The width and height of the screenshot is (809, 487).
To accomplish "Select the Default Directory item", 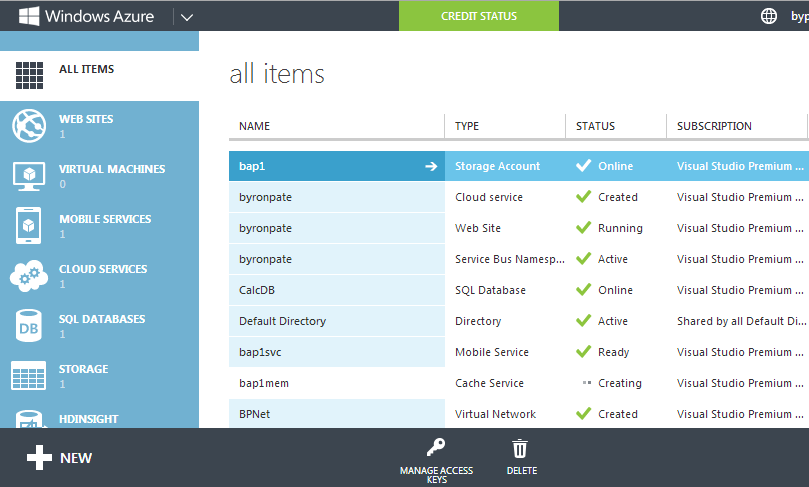I will [282, 321].
